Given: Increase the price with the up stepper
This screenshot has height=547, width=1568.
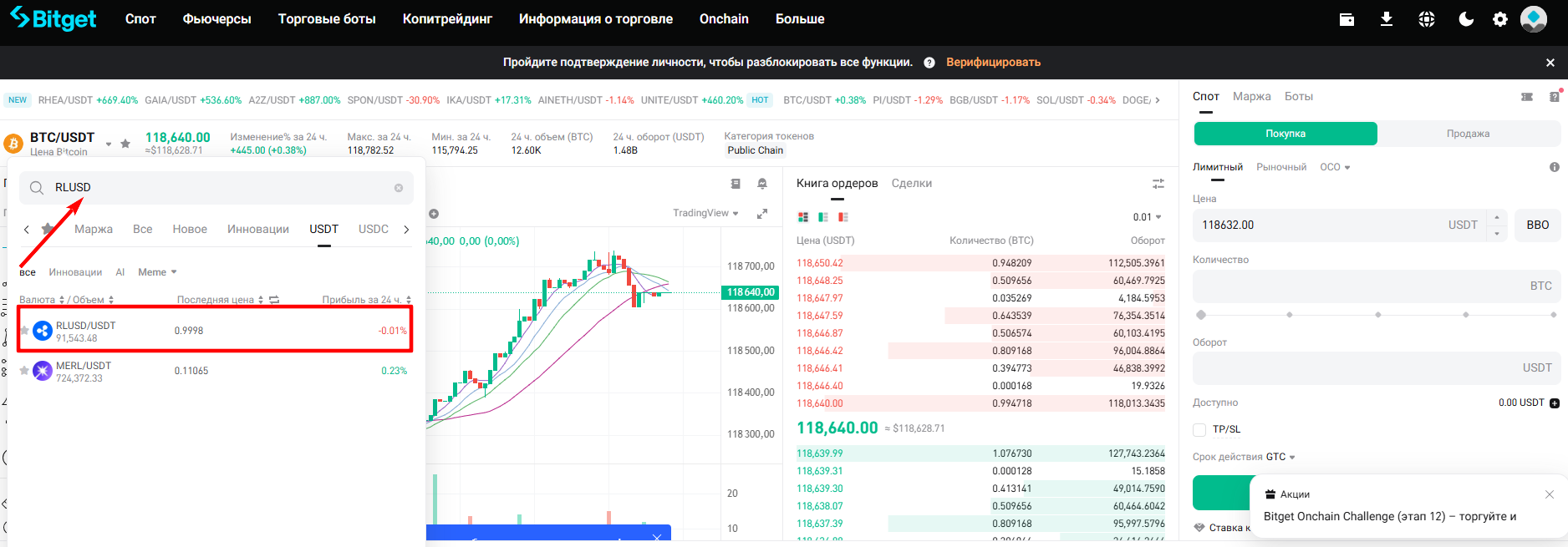Looking at the screenshot, I should [1497, 218].
